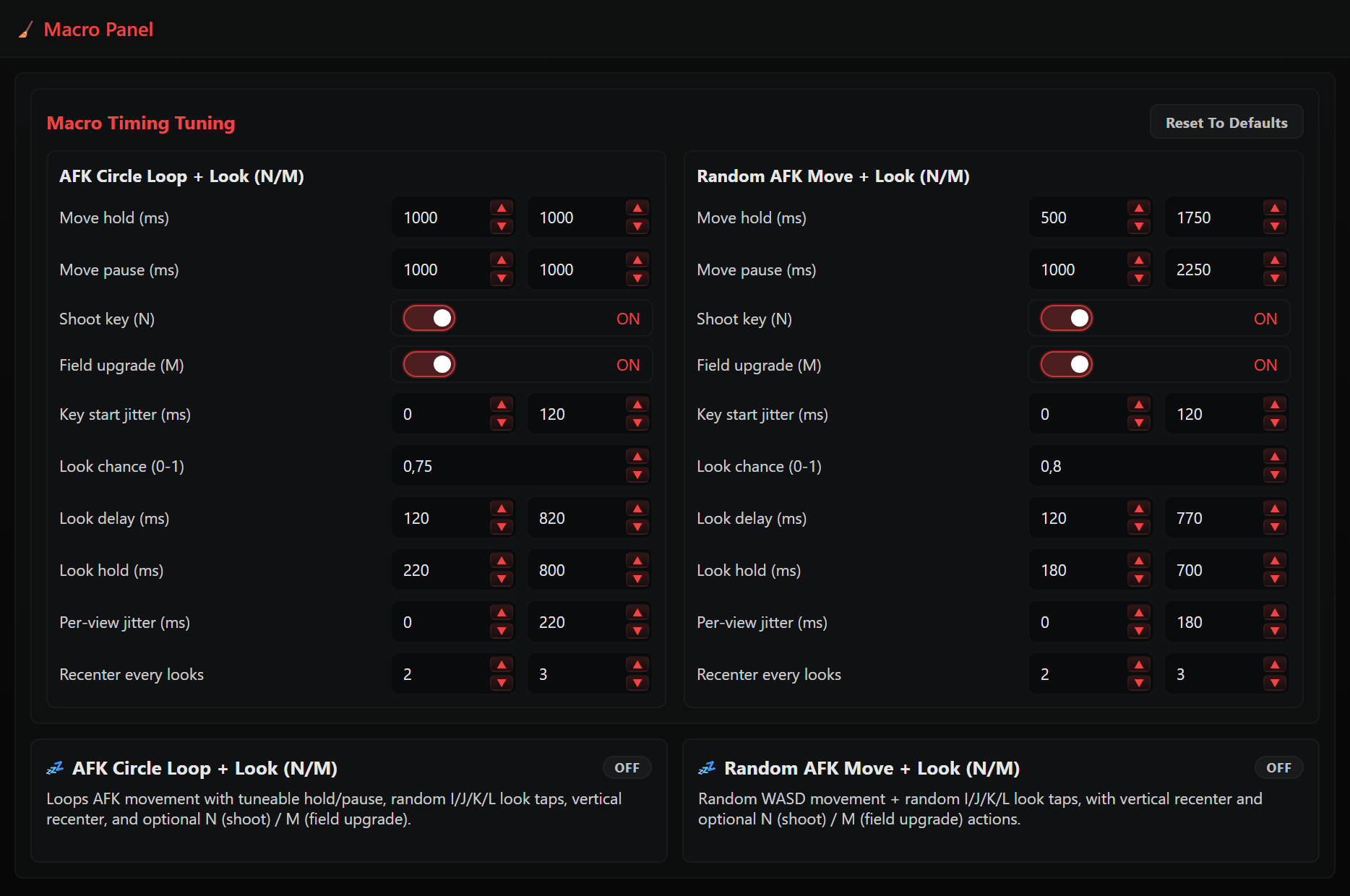Disable Shoot key (N) in Random AFK Move
The image size is (1350, 896).
(x=1067, y=318)
